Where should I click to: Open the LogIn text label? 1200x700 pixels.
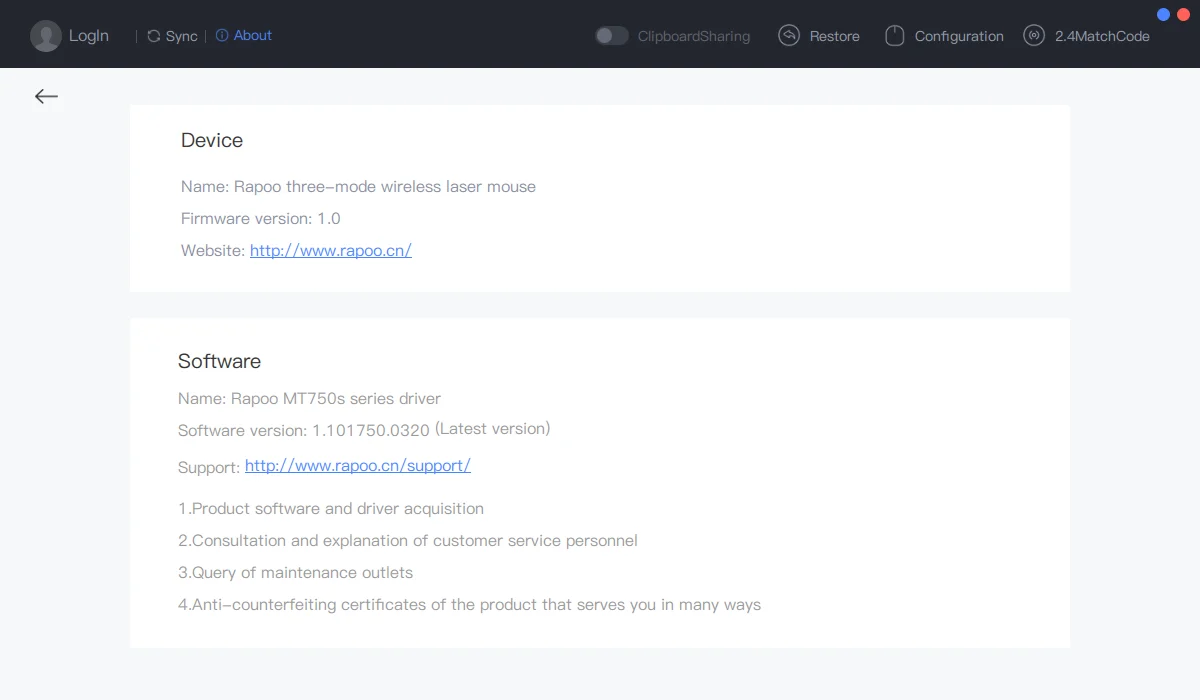pos(89,36)
